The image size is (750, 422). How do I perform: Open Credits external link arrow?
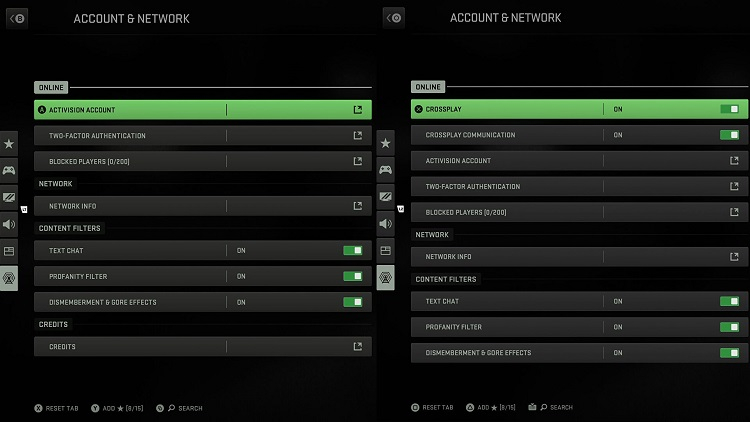(x=357, y=347)
